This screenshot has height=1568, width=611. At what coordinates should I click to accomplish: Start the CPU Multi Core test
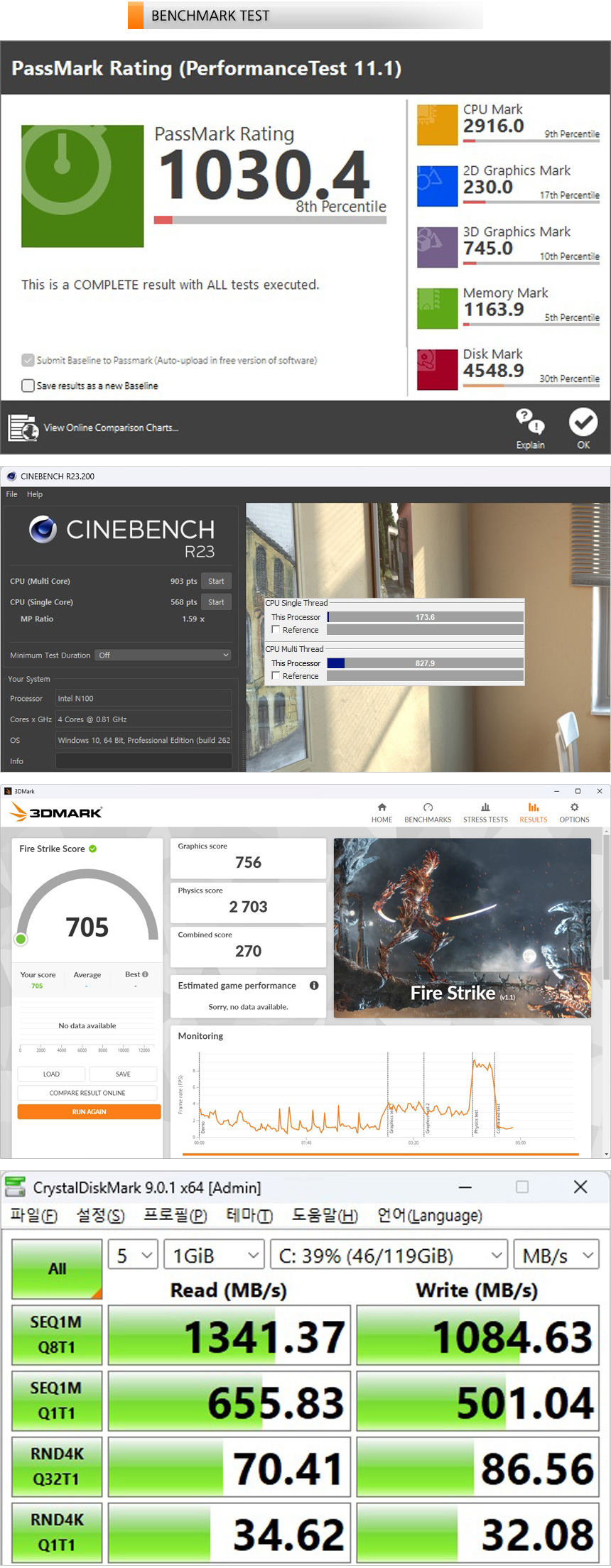click(216, 581)
